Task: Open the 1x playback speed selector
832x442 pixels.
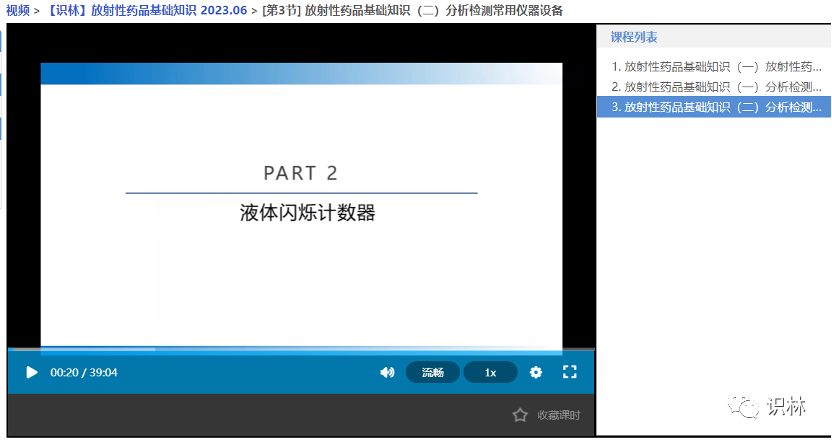Action: [x=490, y=372]
